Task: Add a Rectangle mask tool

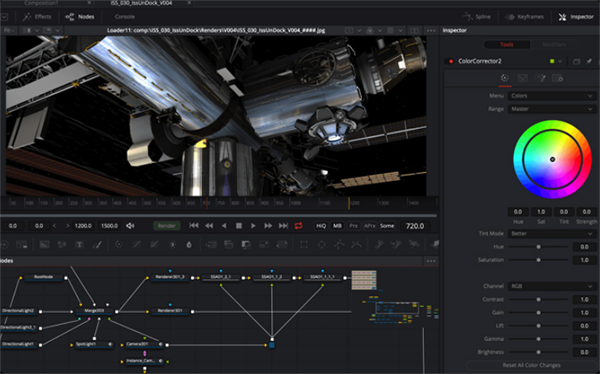Action: click(x=304, y=245)
